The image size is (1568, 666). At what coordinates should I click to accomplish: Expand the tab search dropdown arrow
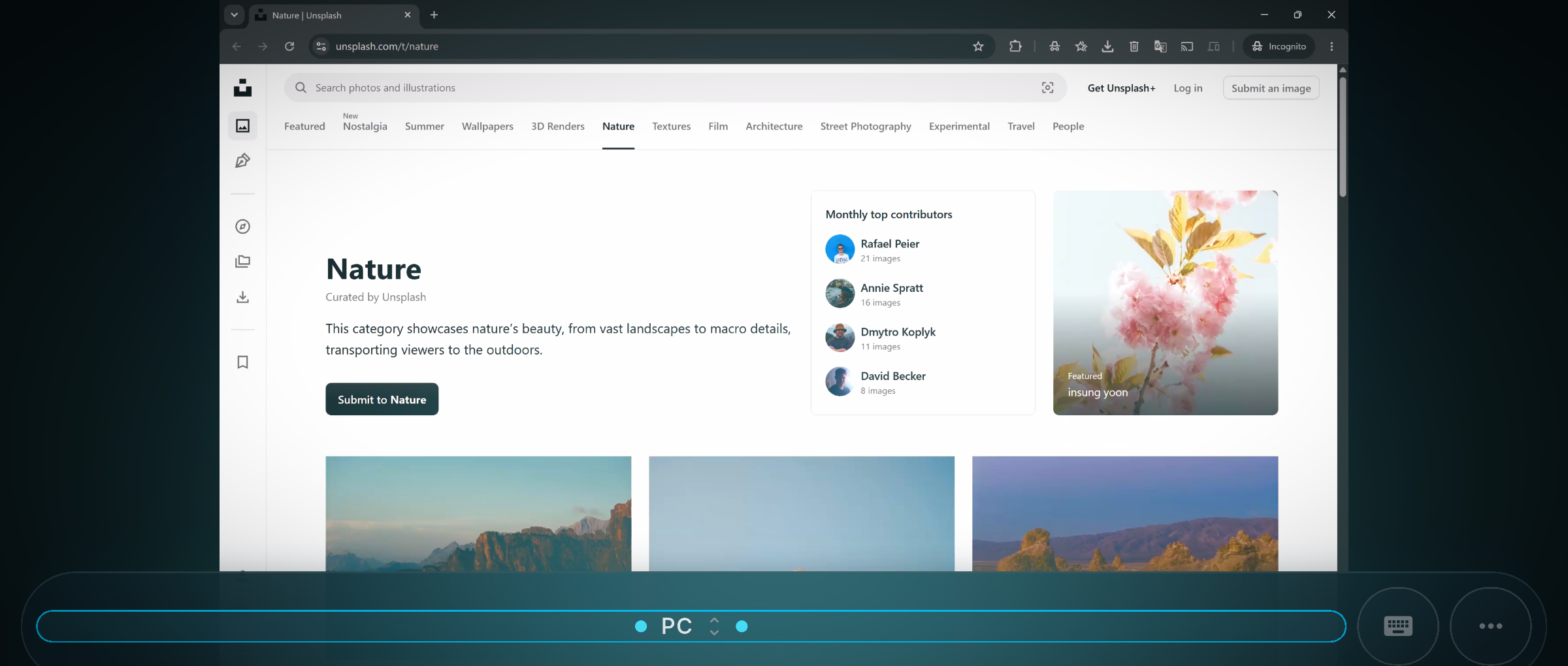pos(234,15)
